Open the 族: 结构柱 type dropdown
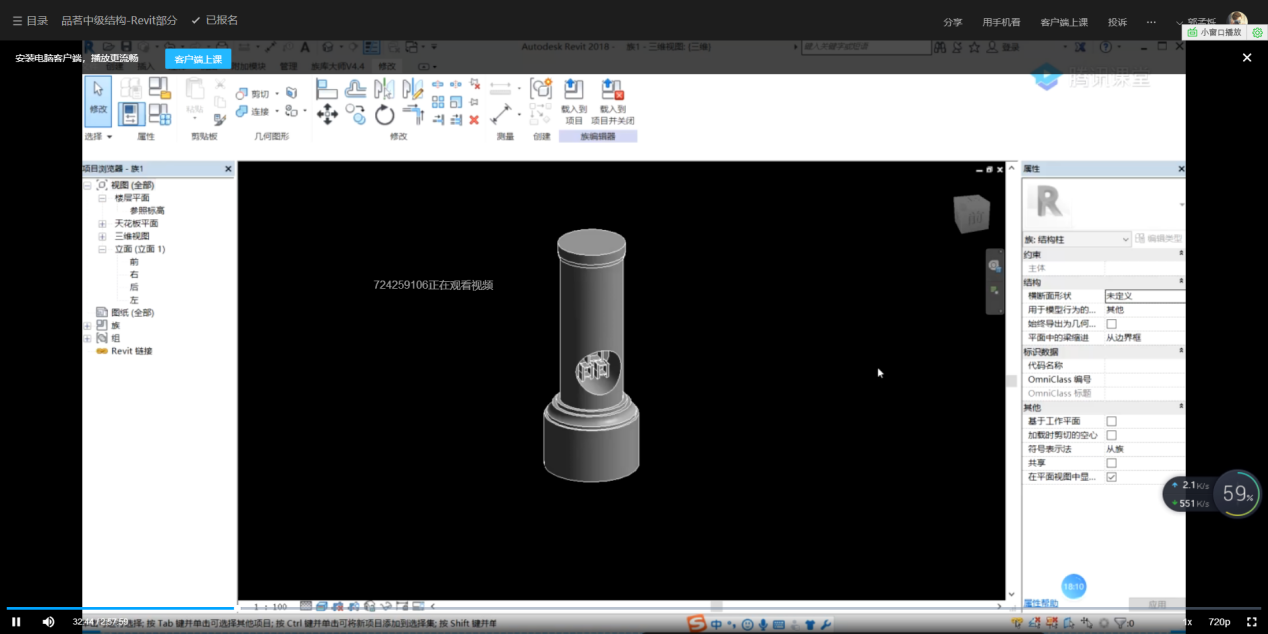Screen dimensions: 1268x634 pos(1125,239)
